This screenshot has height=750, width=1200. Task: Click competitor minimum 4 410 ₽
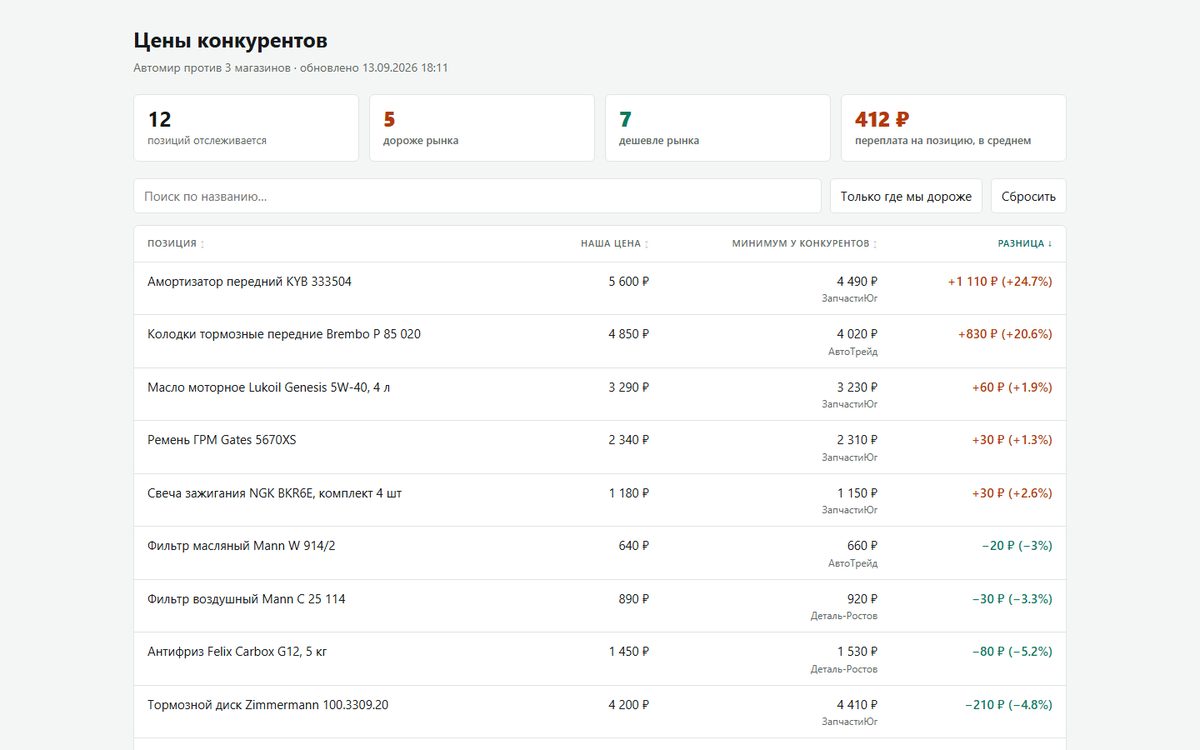(857, 705)
